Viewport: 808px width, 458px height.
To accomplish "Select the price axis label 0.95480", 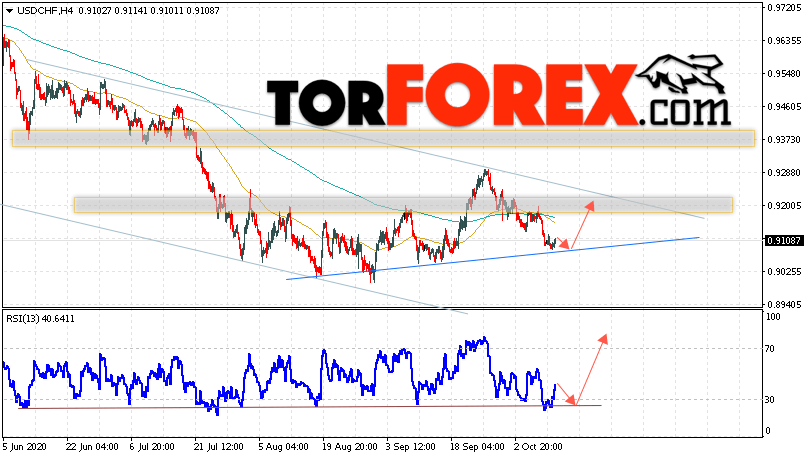I will tap(784, 74).
